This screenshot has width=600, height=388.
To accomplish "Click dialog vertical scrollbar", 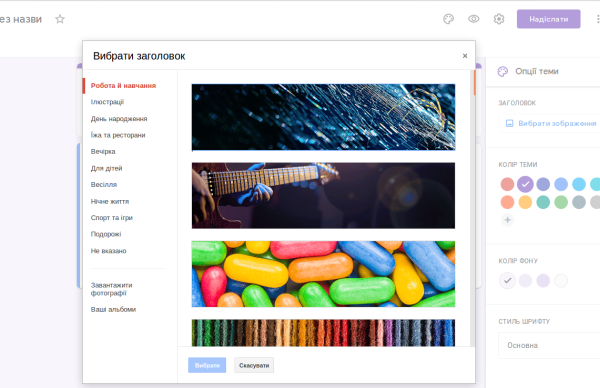I will pyautogui.click(x=474, y=209).
